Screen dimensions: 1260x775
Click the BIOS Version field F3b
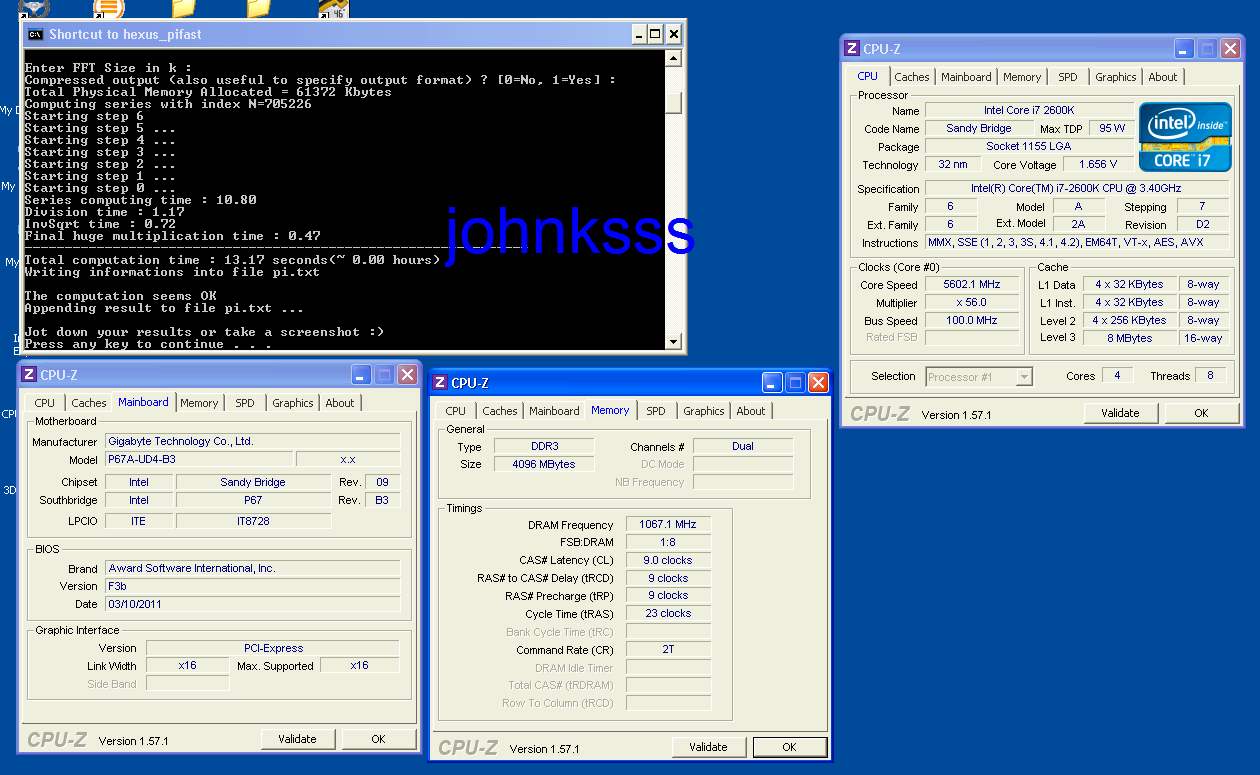pos(252,586)
